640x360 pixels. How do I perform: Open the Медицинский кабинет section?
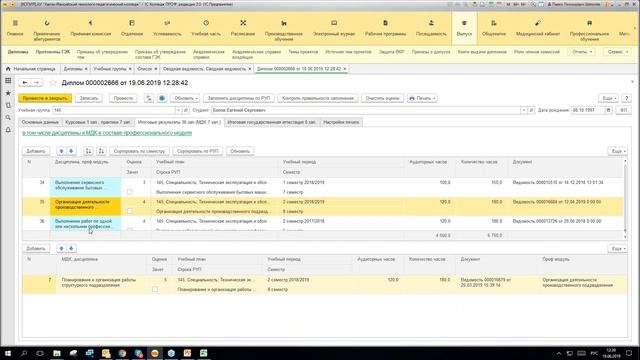538,28
